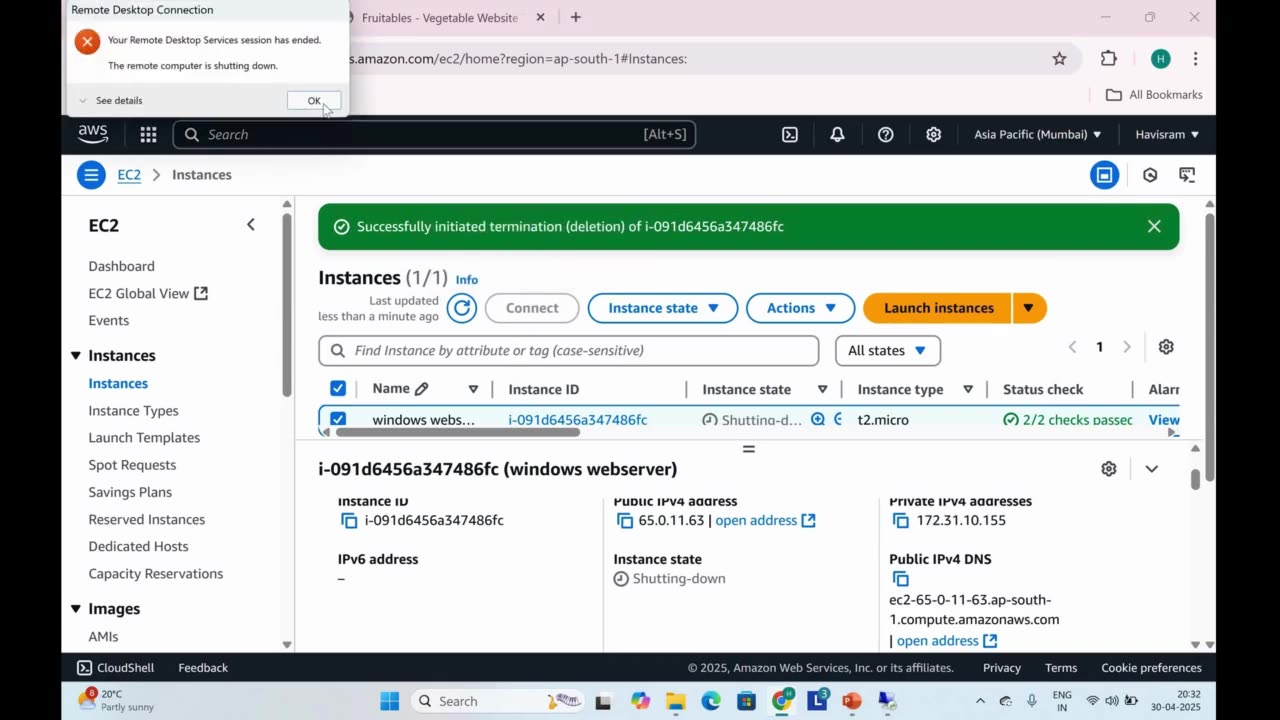Toggle the EC2 navigation hamburger menu

pos(91,175)
